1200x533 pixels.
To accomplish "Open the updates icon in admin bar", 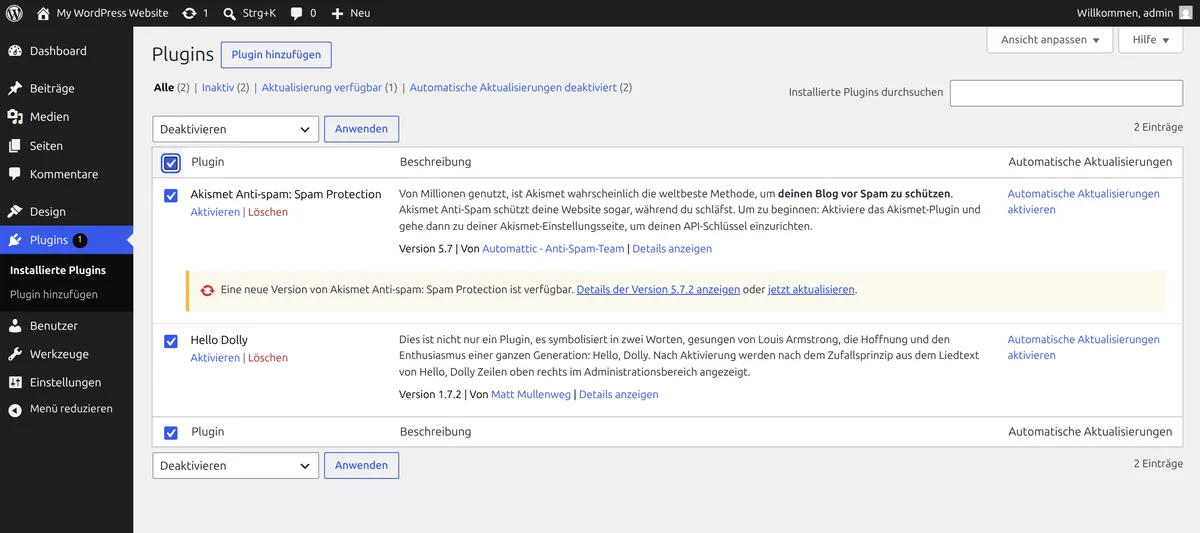I will tap(189, 13).
